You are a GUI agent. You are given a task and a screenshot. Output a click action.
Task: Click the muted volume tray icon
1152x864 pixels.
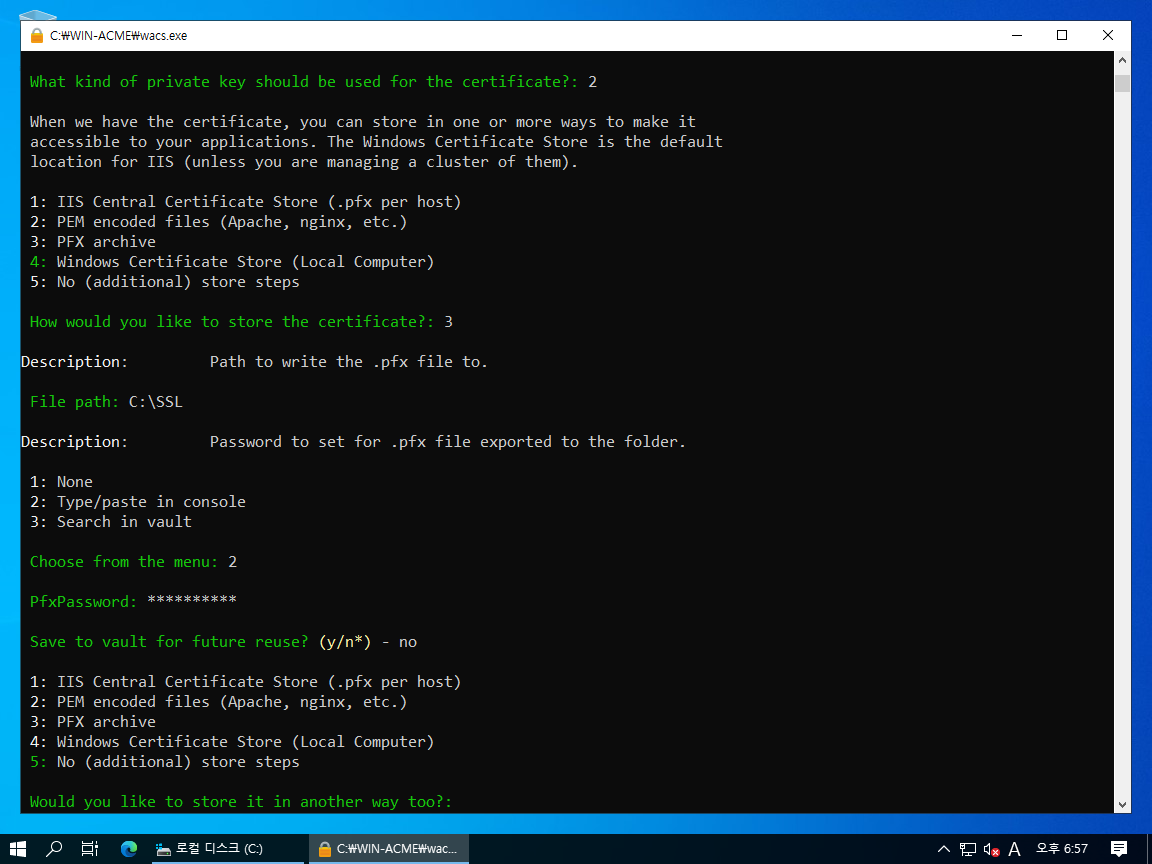(x=991, y=849)
